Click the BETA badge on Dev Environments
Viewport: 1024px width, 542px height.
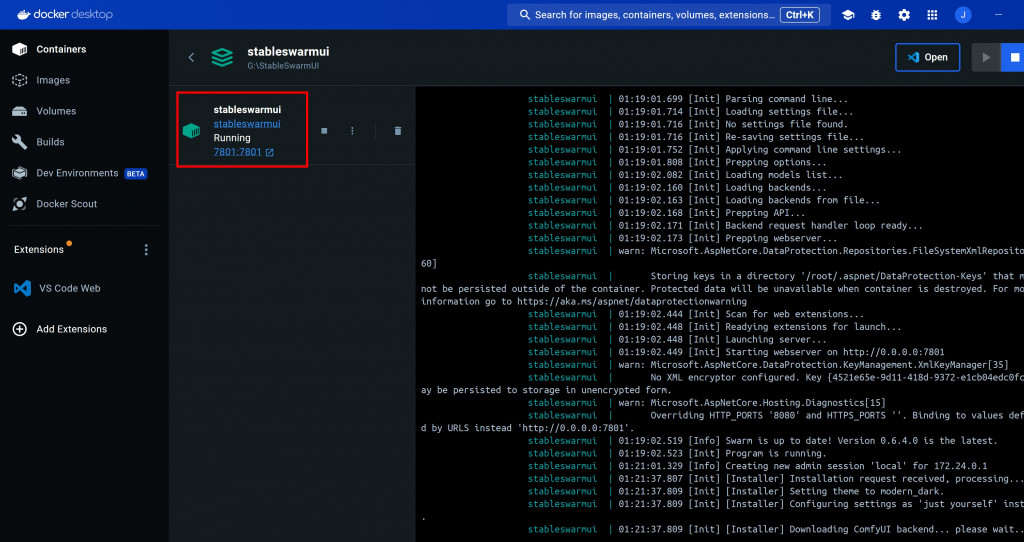(x=136, y=174)
